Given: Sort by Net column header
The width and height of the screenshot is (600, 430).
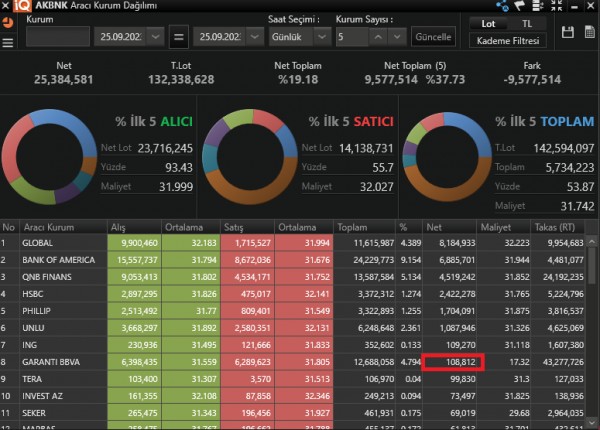Looking at the screenshot, I should tap(449, 227).
